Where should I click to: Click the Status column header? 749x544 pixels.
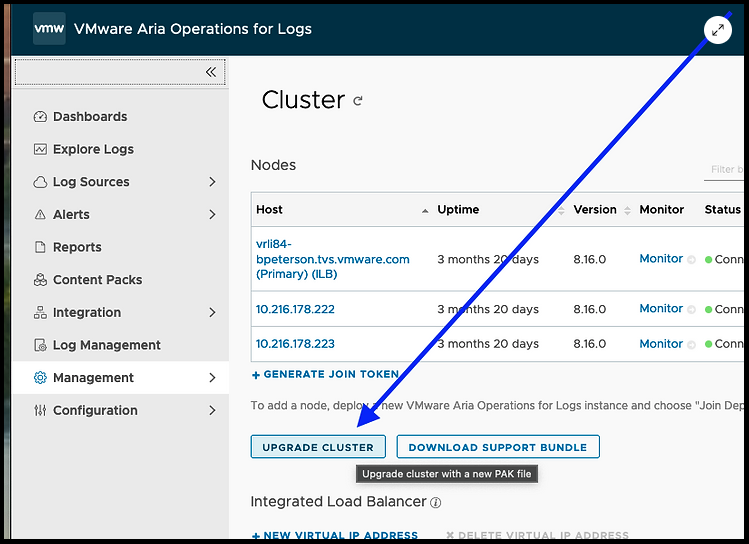(x=723, y=209)
